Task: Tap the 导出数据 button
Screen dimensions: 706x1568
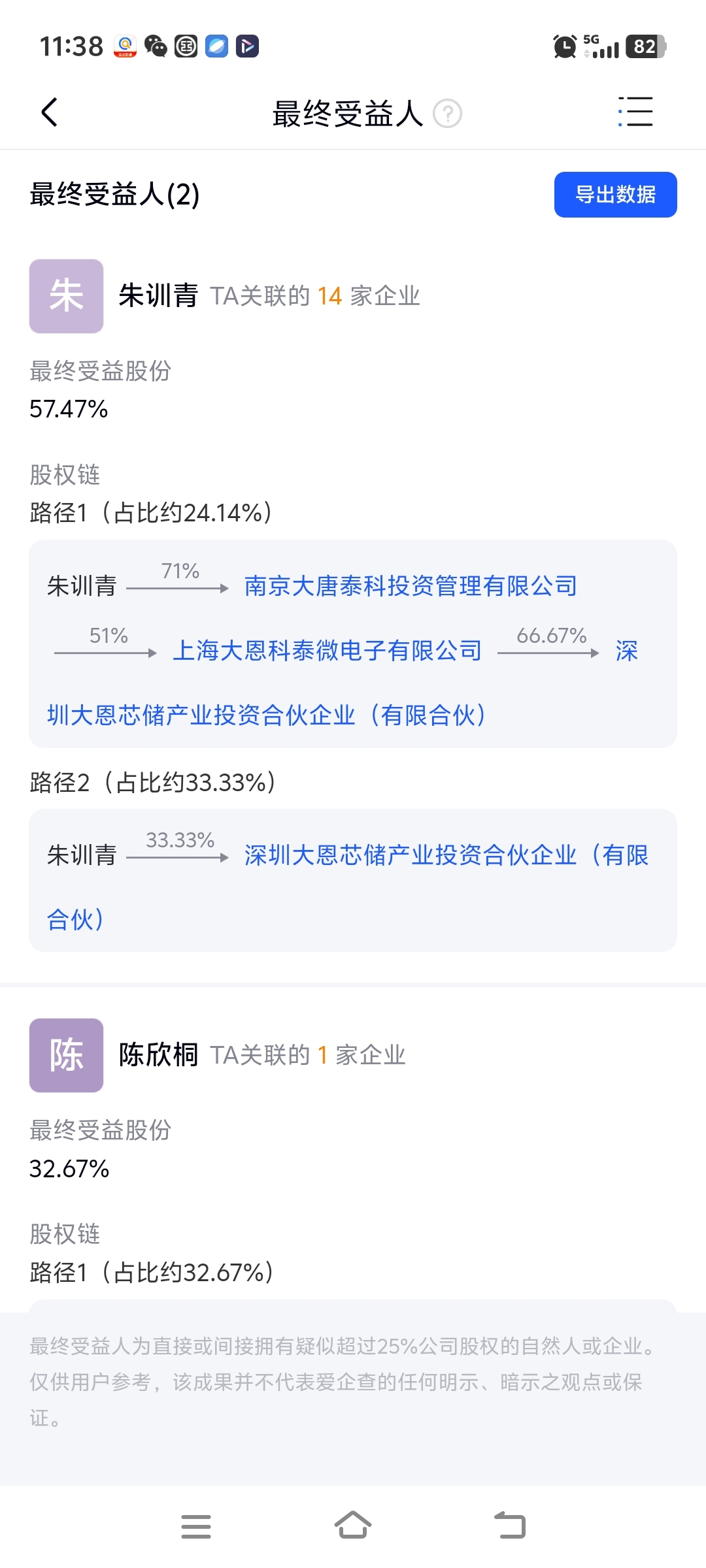Action: click(615, 195)
